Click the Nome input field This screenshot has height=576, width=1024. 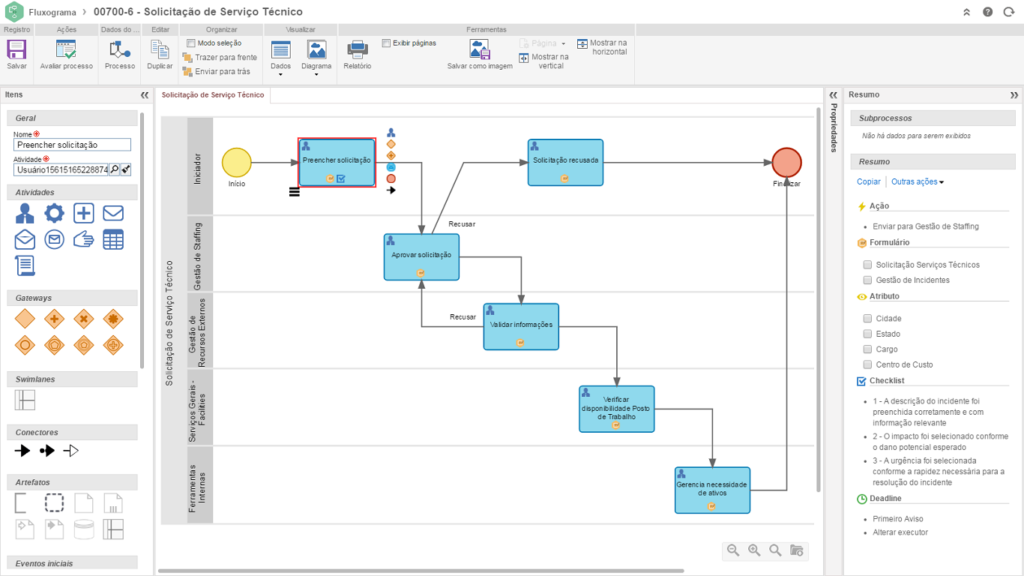click(73, 145)
